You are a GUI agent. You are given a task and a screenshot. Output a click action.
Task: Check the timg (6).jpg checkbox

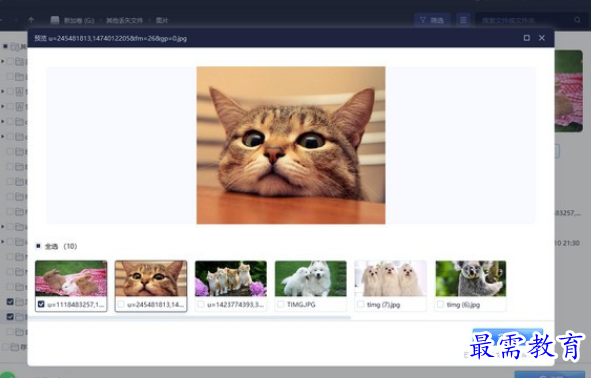coord(441,304)
